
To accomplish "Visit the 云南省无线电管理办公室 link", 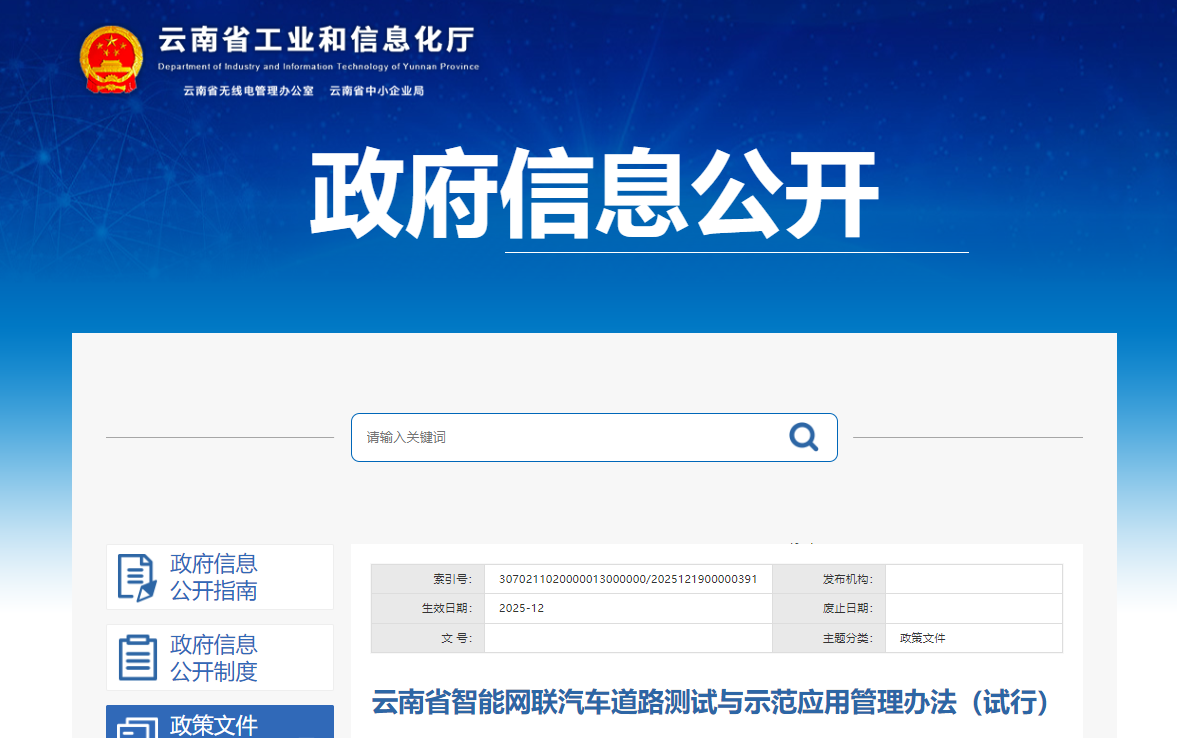I will click(x=248, y=91).
